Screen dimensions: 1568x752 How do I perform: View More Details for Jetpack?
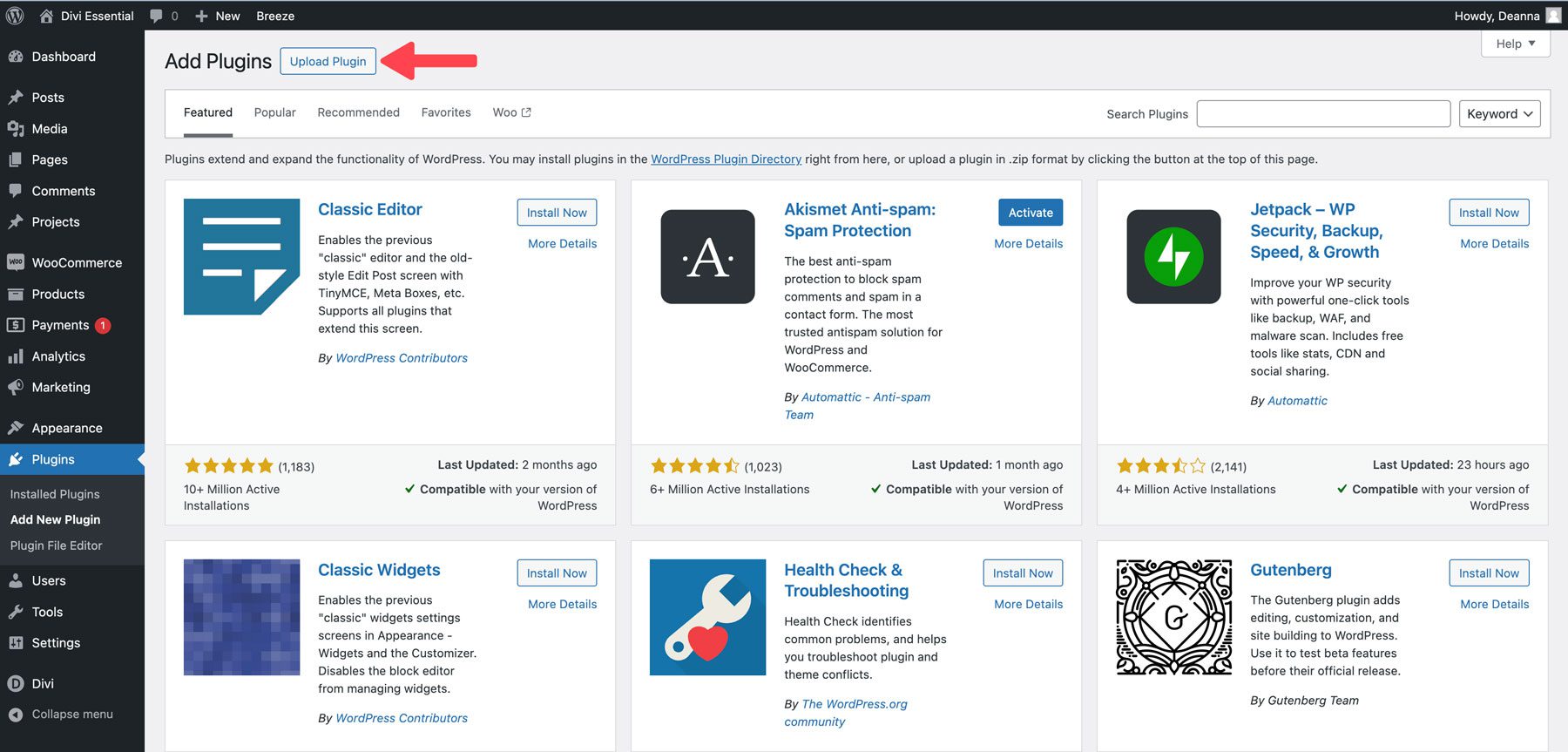pyautogui.click(x=1495, y=244)
